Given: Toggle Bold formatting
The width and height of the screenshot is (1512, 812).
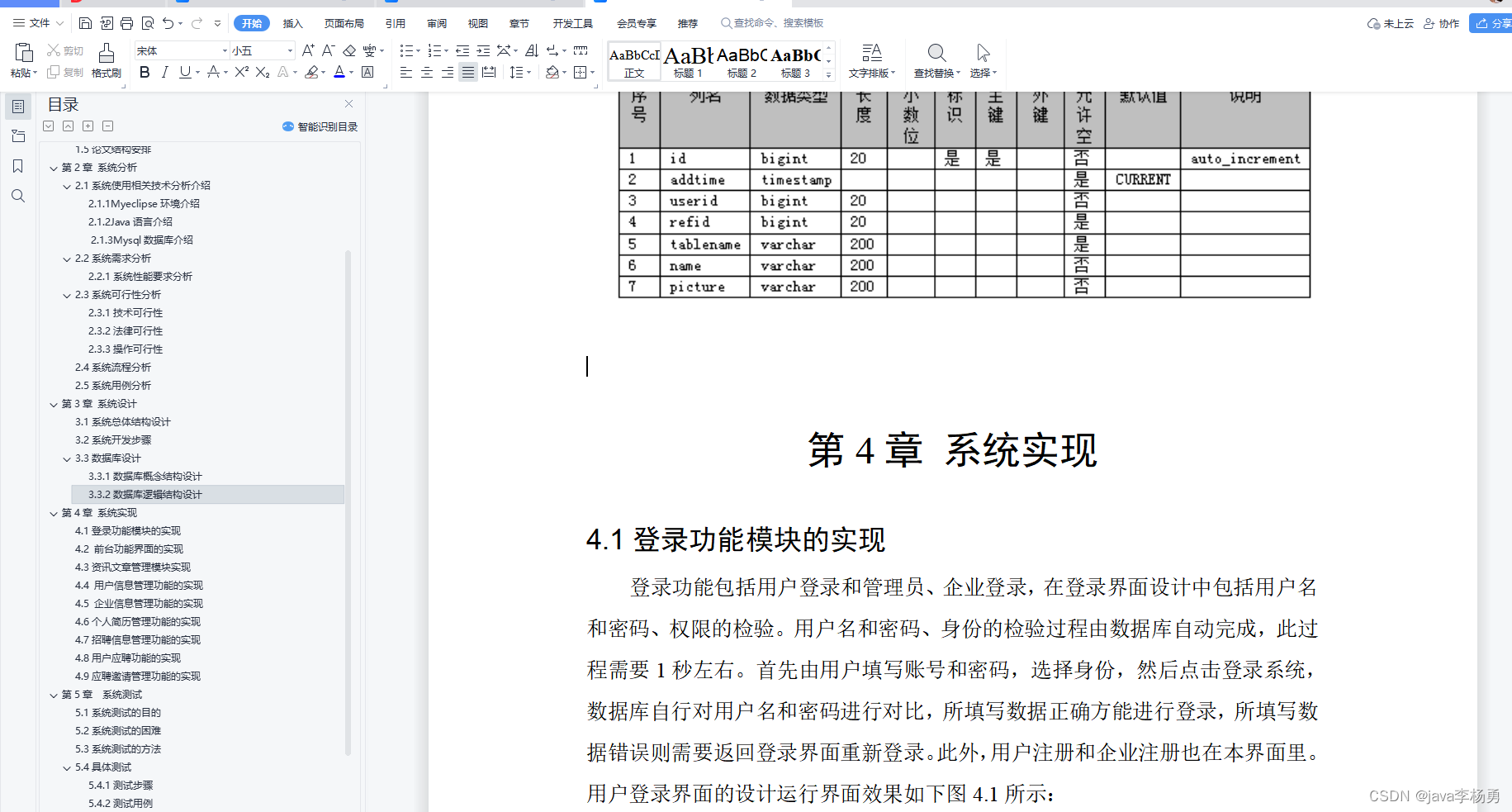Looking at the screenshot, I should 145,73.
